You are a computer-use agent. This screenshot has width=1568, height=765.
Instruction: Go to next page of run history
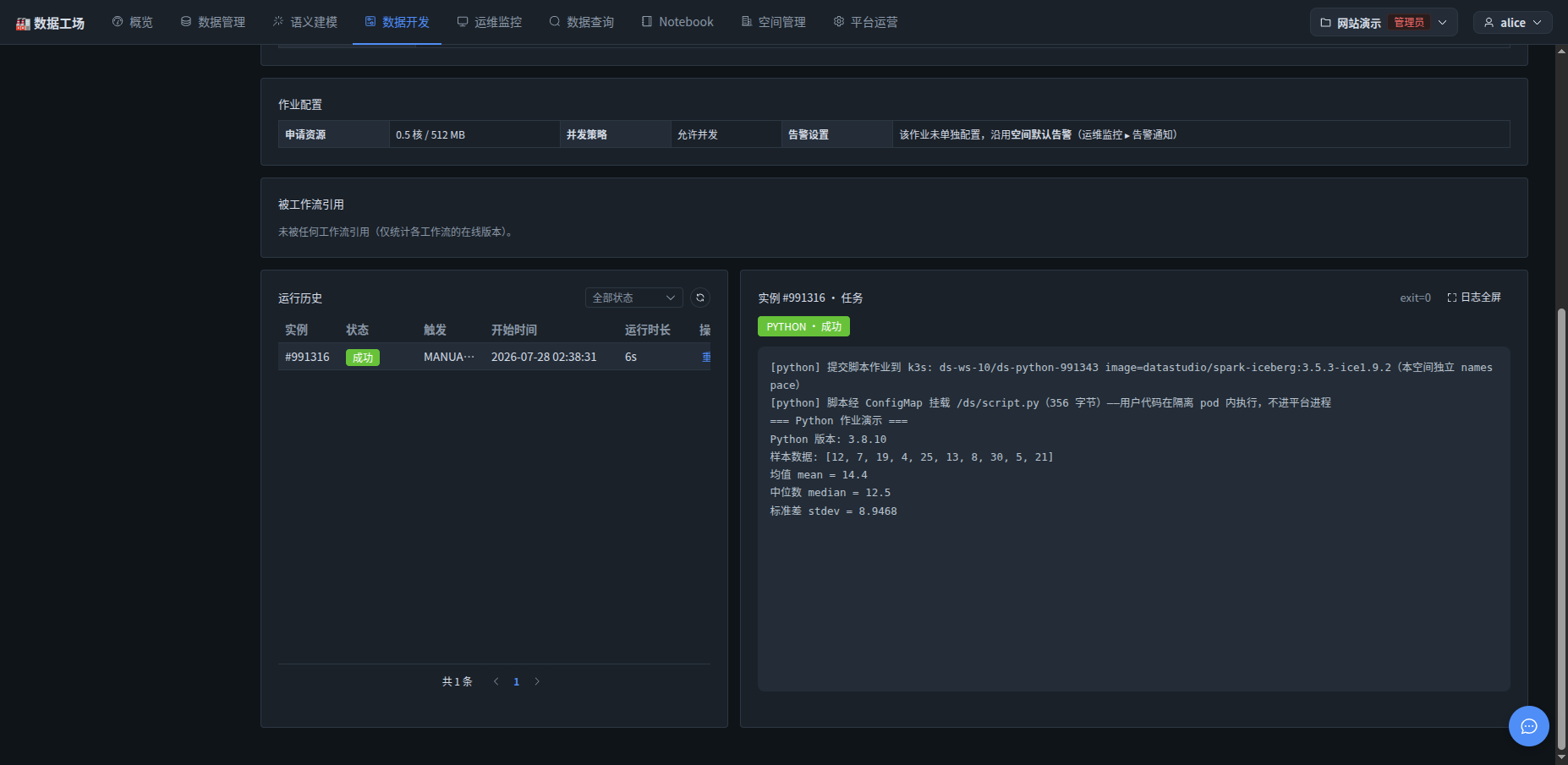tap(537, 681)
